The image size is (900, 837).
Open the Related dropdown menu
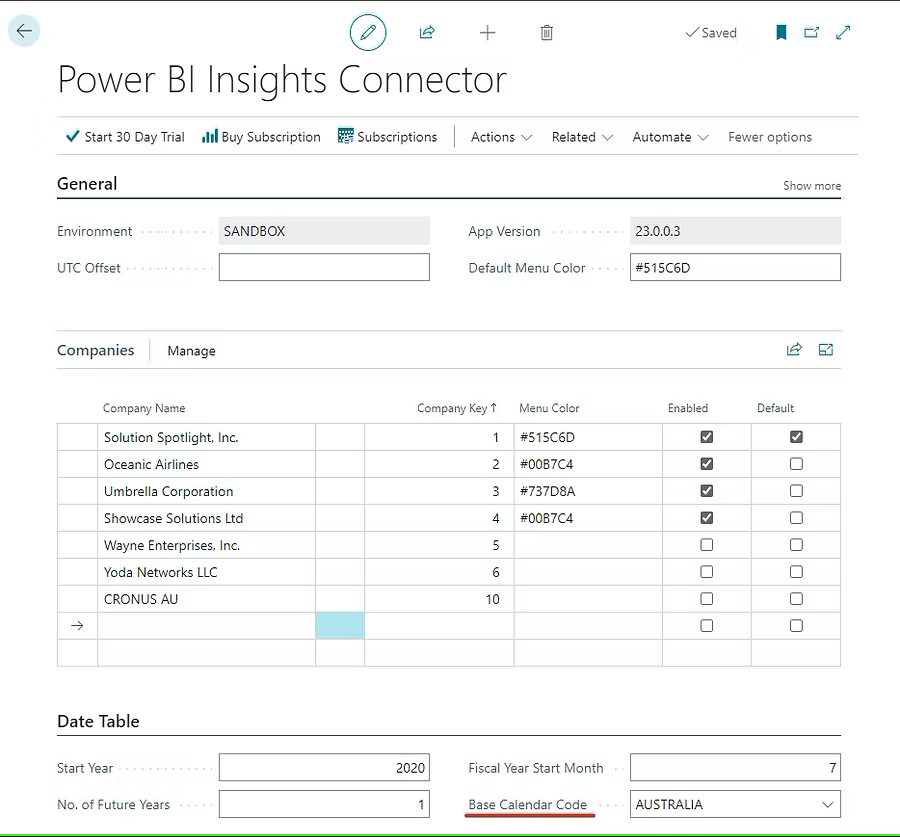(x=582, y=137)
